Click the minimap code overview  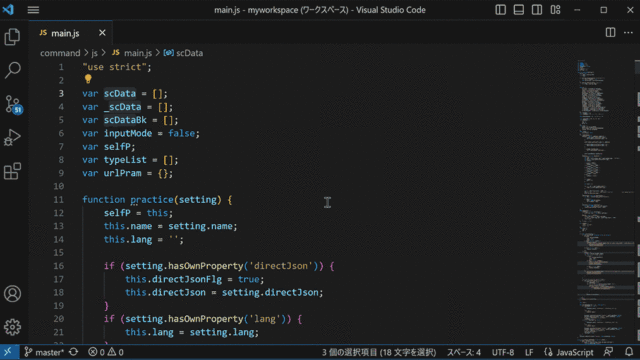(605, 202)
